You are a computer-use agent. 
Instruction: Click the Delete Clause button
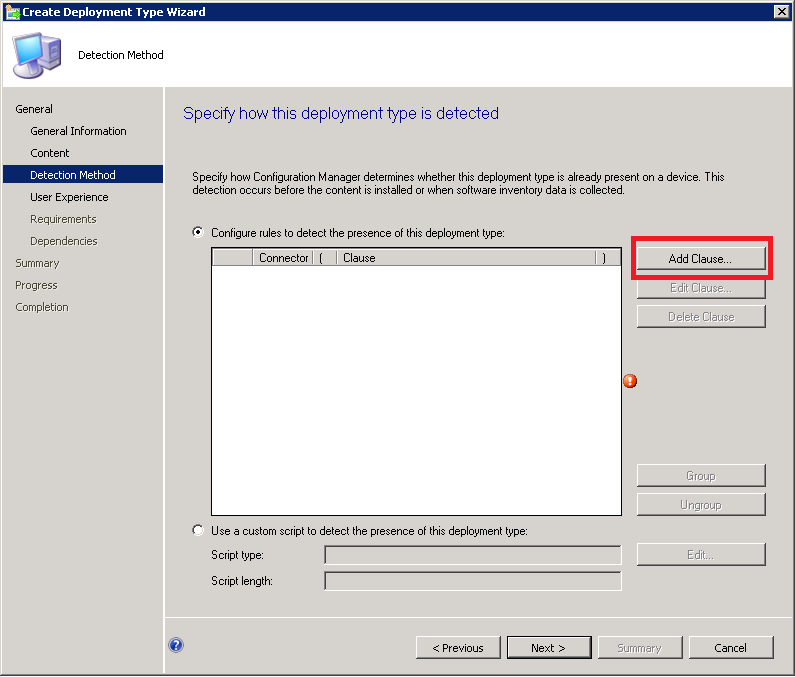tap(701, 317)
